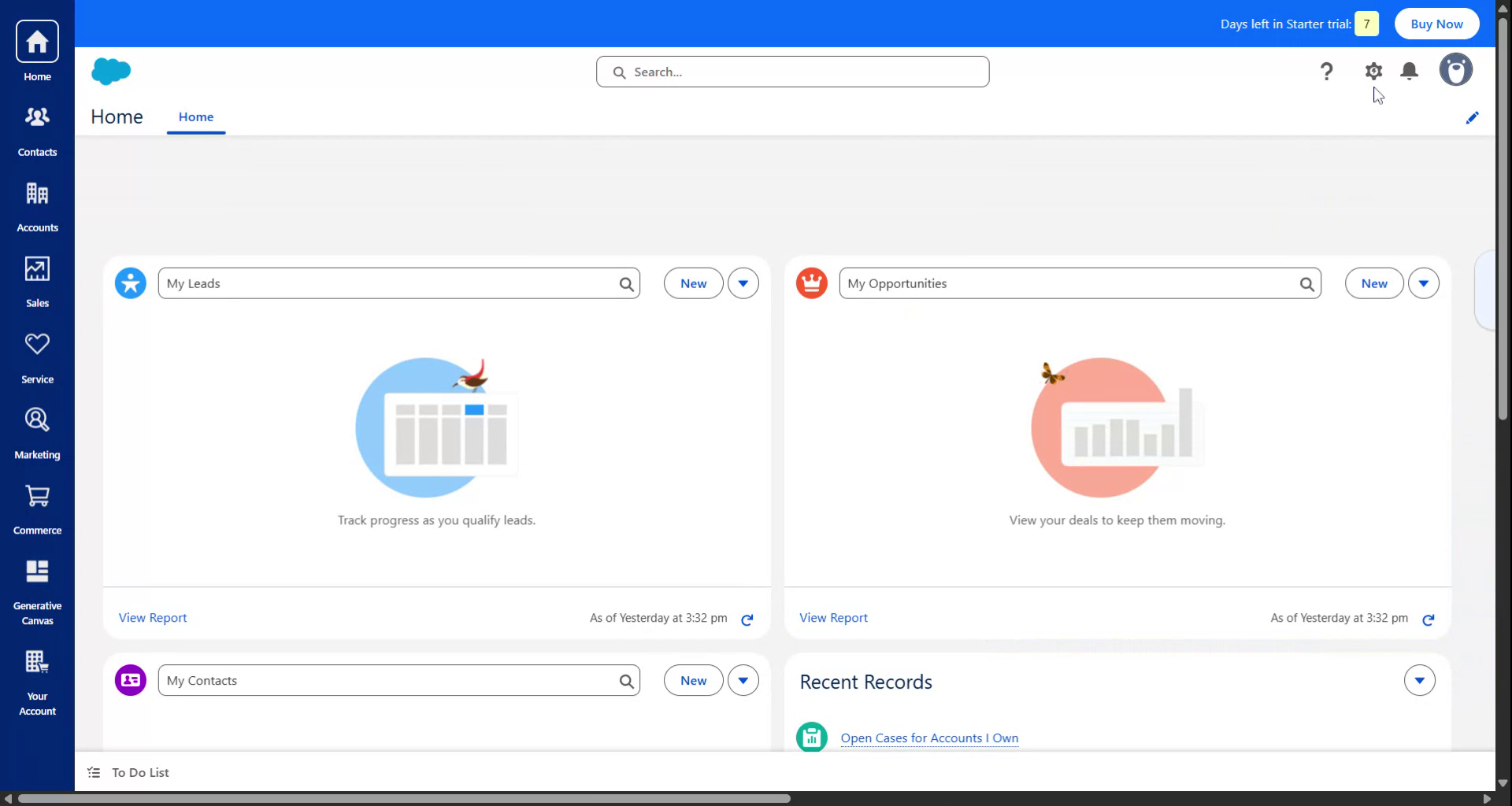The image size is (1512, 806).
Task: Refresh the My Opportunities card
Action: (1428, 619)
